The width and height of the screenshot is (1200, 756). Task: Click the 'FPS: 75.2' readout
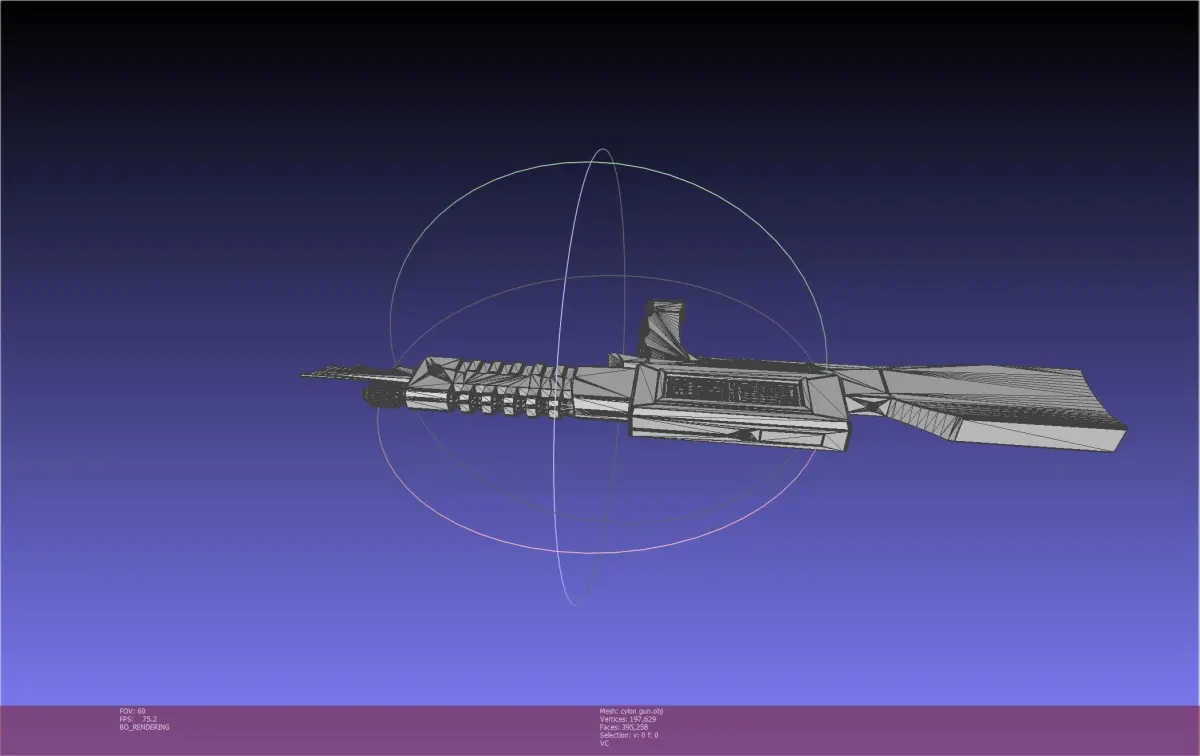137,719
